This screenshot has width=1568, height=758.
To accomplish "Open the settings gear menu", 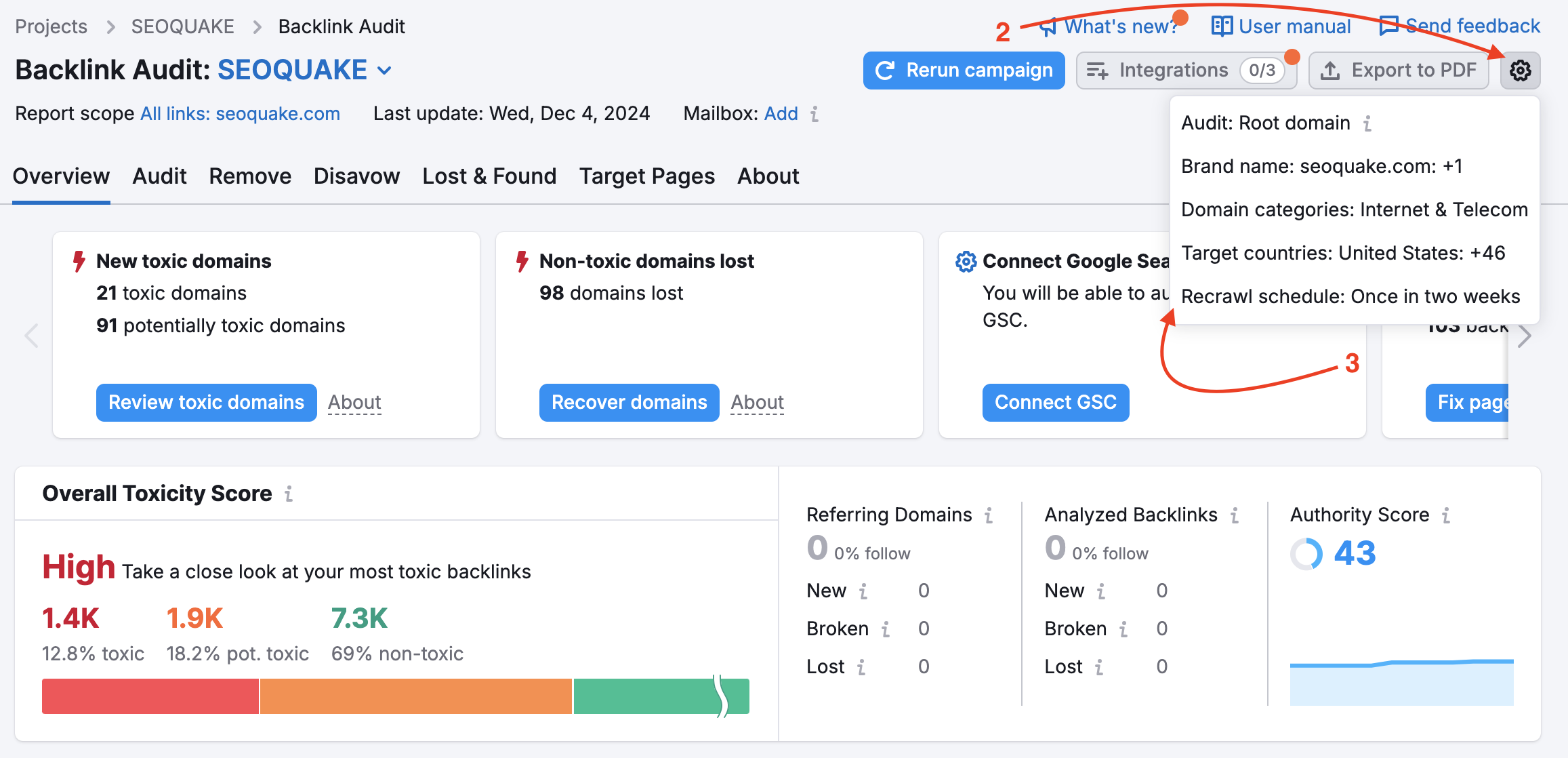I will click(1520, 71).
